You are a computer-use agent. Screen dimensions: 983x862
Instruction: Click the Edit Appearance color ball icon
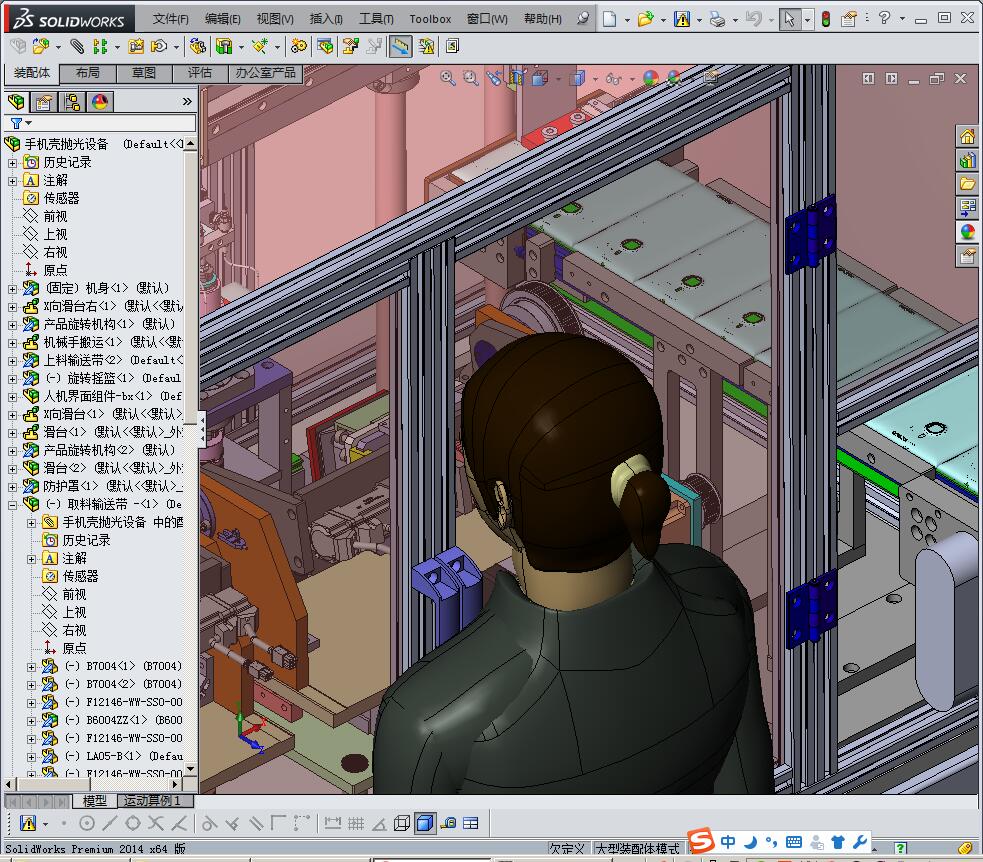coord(651,78)
